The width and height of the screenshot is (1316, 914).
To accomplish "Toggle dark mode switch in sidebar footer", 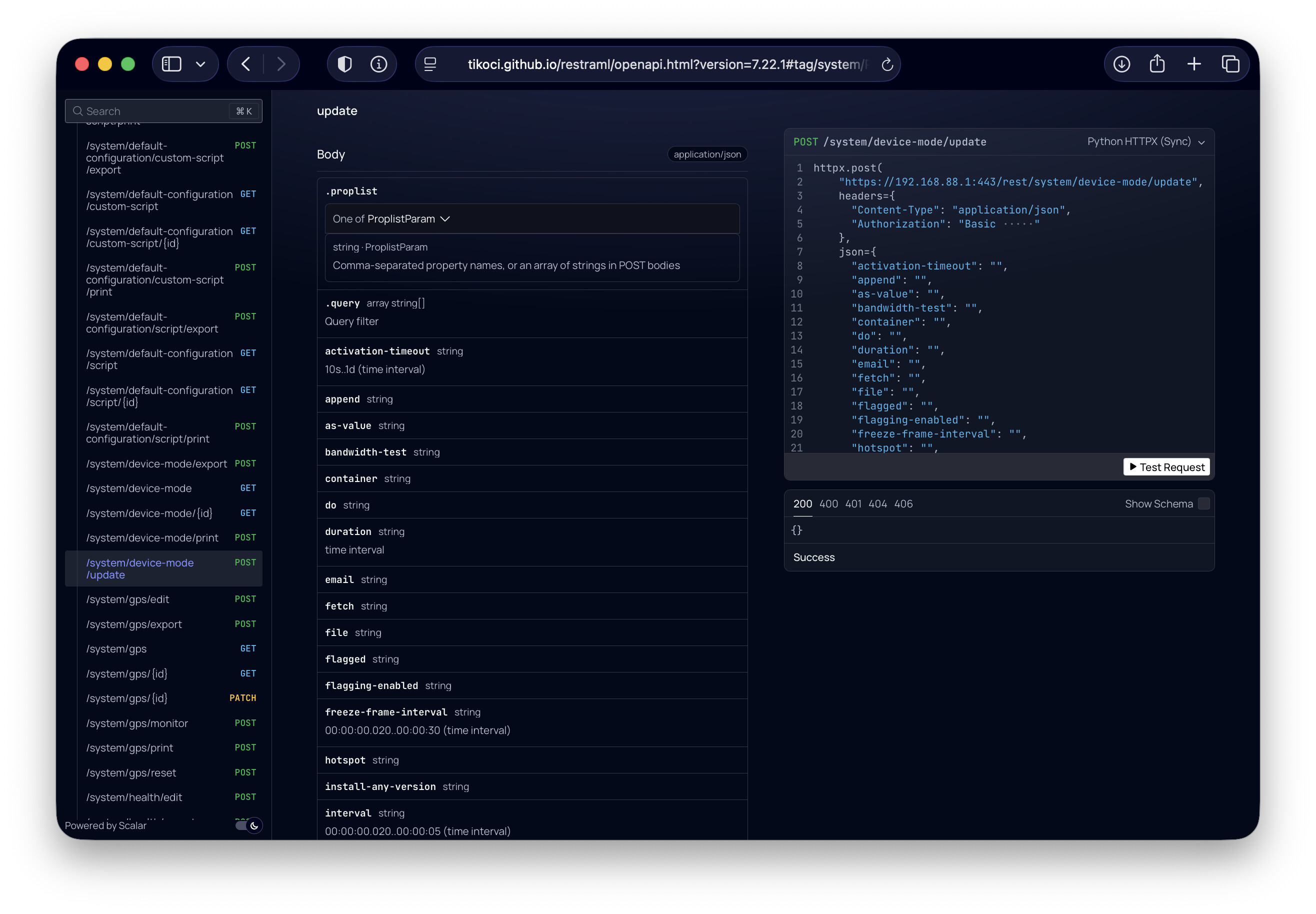I will tap(248, 825).
